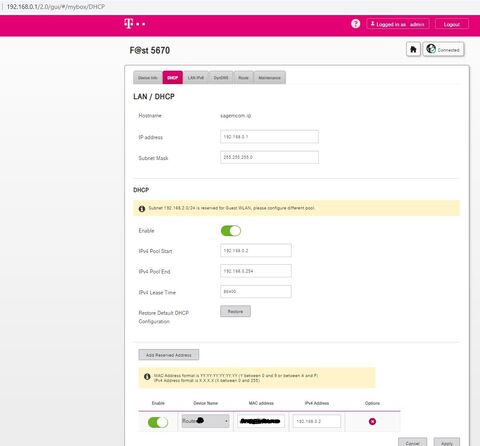The height and width of the screenshot is (446, 480).
Task: Click the IPv4 Pool Start field
Action: [256, 250]
